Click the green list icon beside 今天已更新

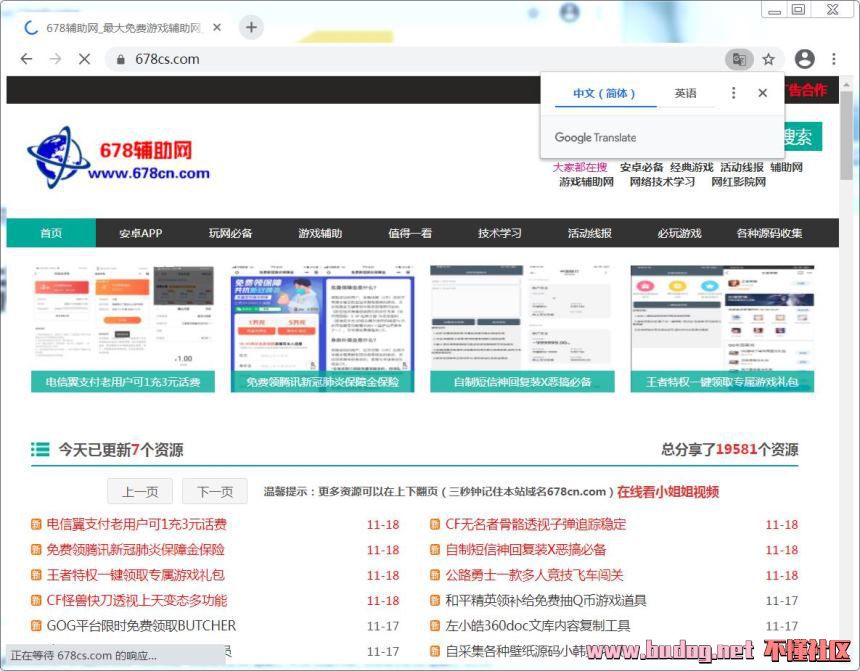click(x=40, y=449)
